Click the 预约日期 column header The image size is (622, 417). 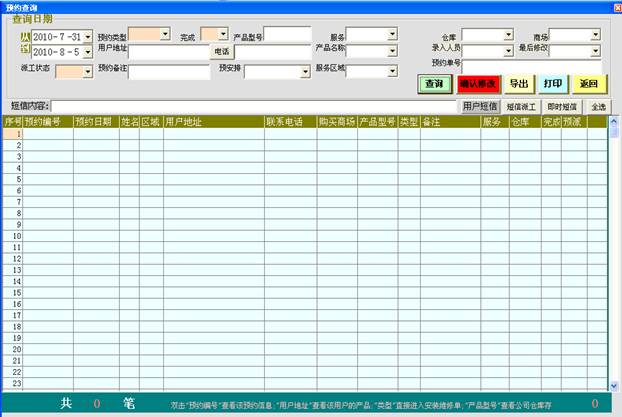tap(96, 122)
